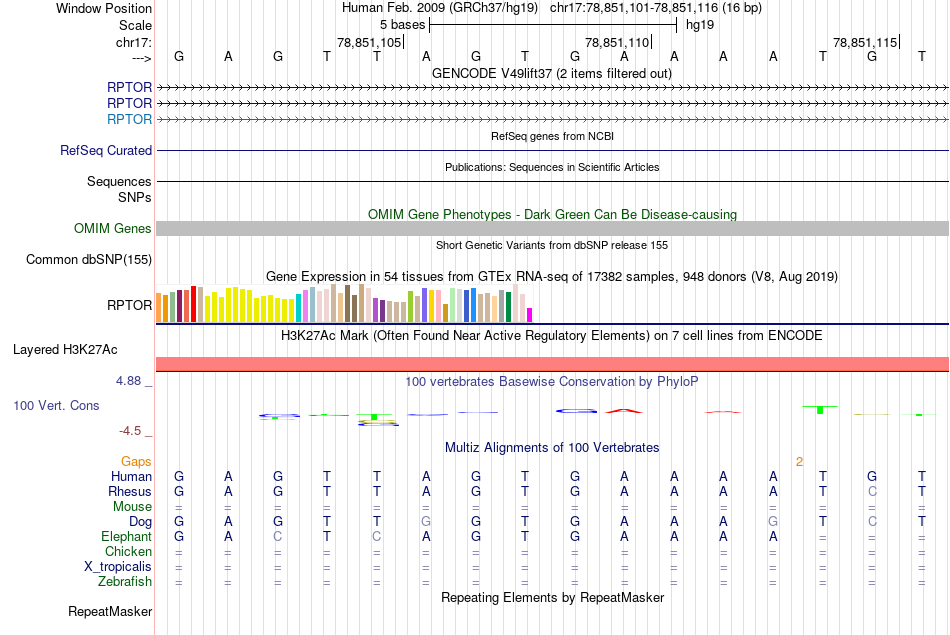Click position marker 78,851,105 on ruler

(x=370, y=42)
